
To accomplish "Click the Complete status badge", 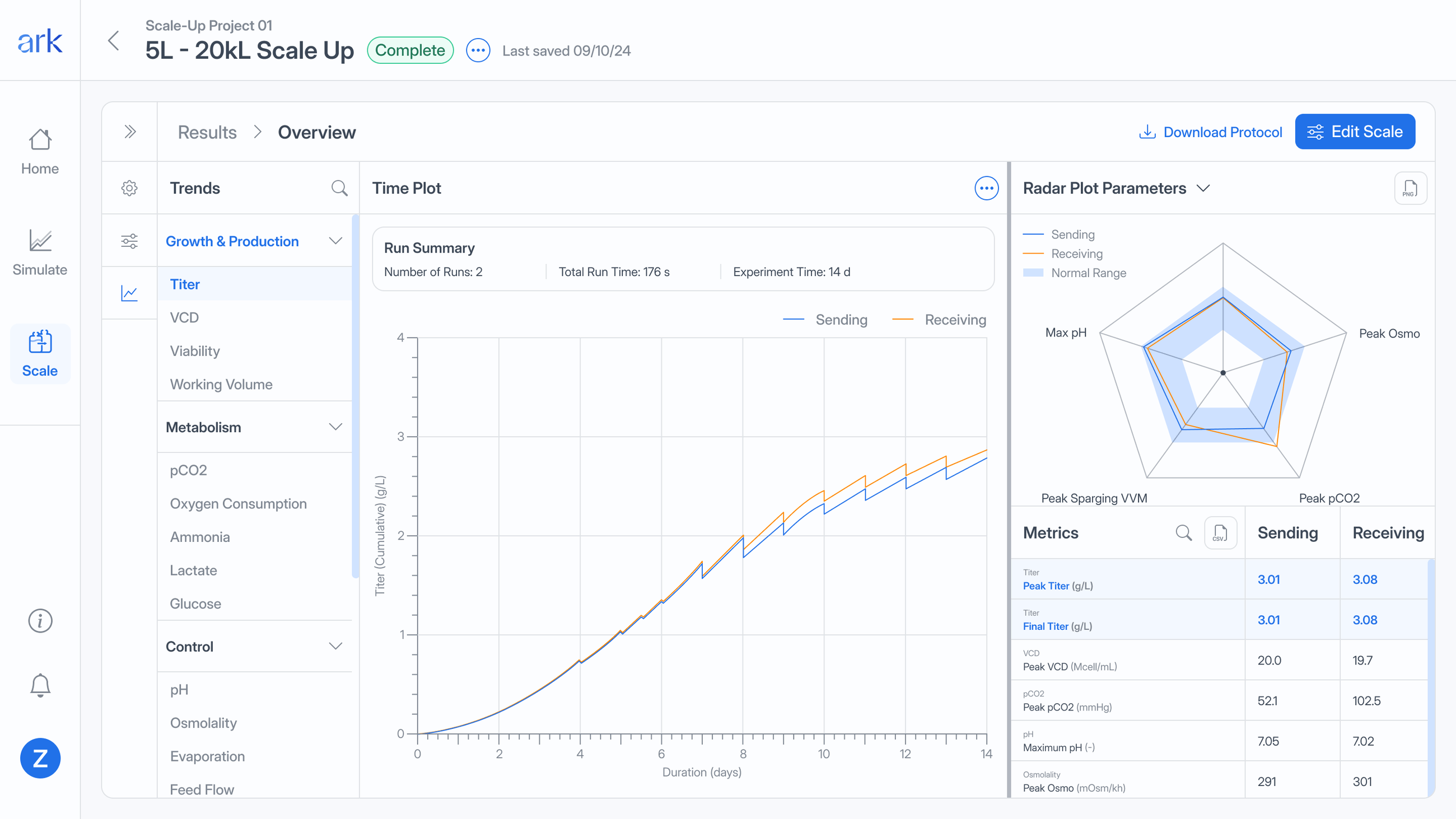I will coord(410,50).
